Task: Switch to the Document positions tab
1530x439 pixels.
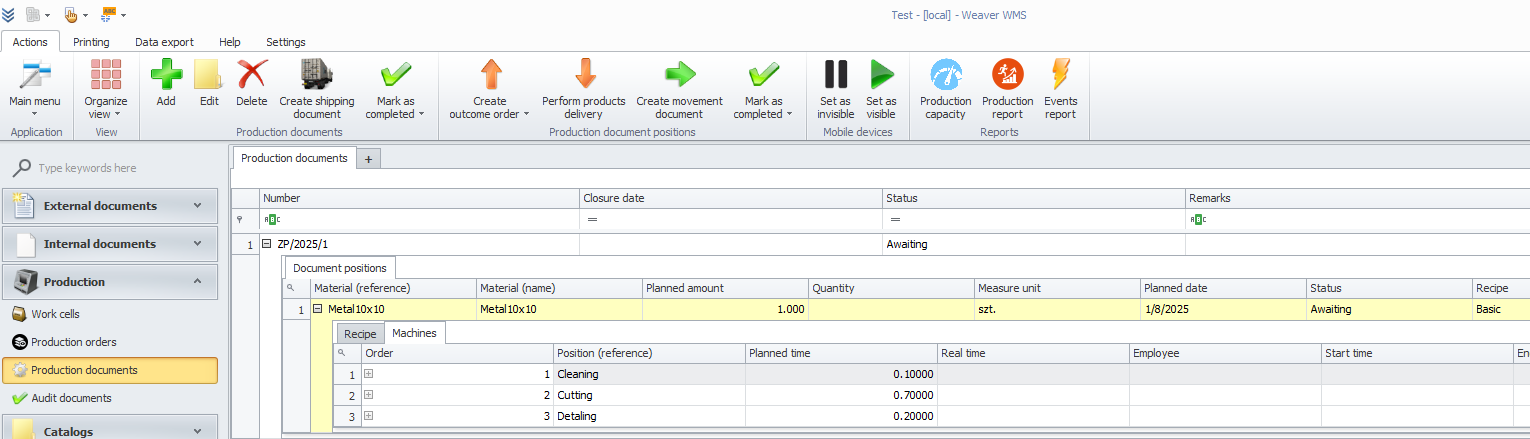Action: click(340, 268)
